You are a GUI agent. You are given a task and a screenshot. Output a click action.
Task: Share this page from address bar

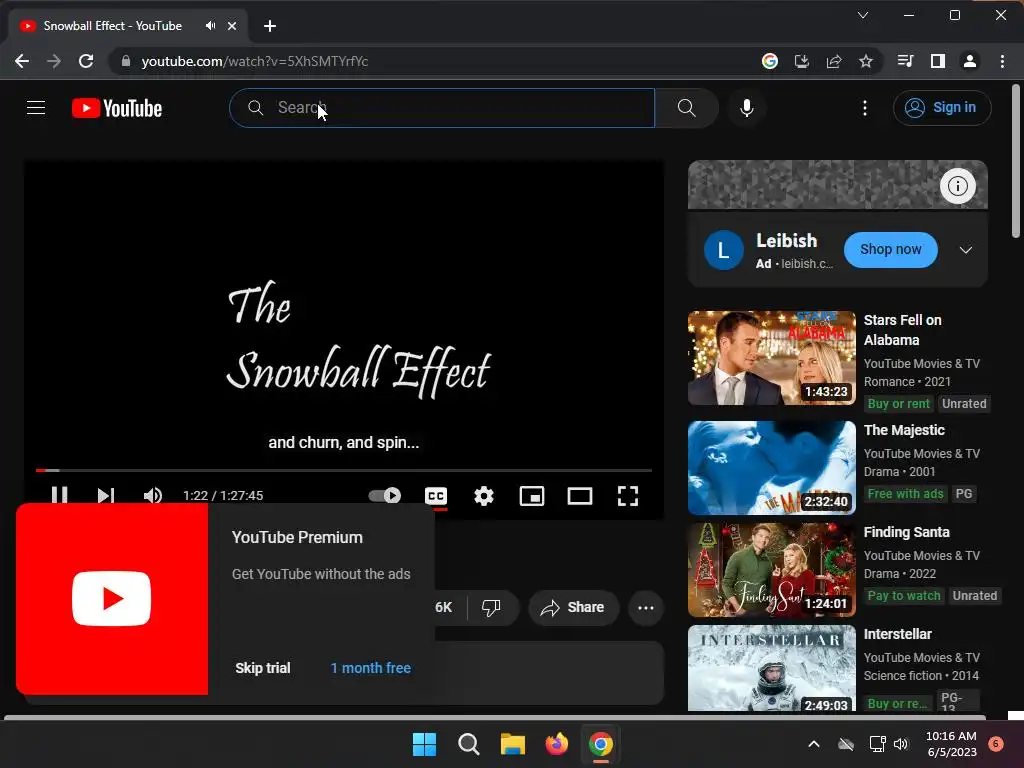click(x=833, y=61)
